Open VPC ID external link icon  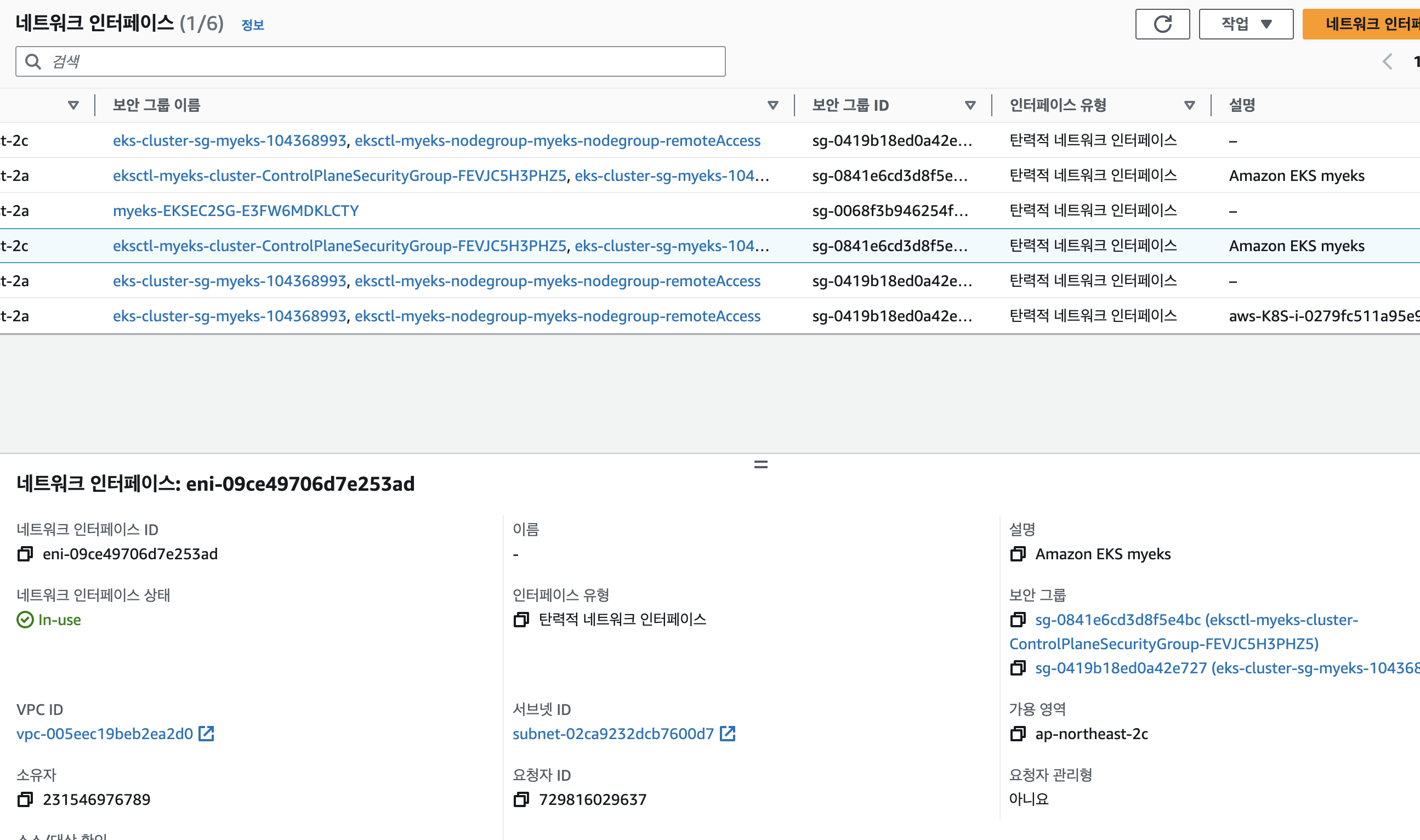[207, 734]
